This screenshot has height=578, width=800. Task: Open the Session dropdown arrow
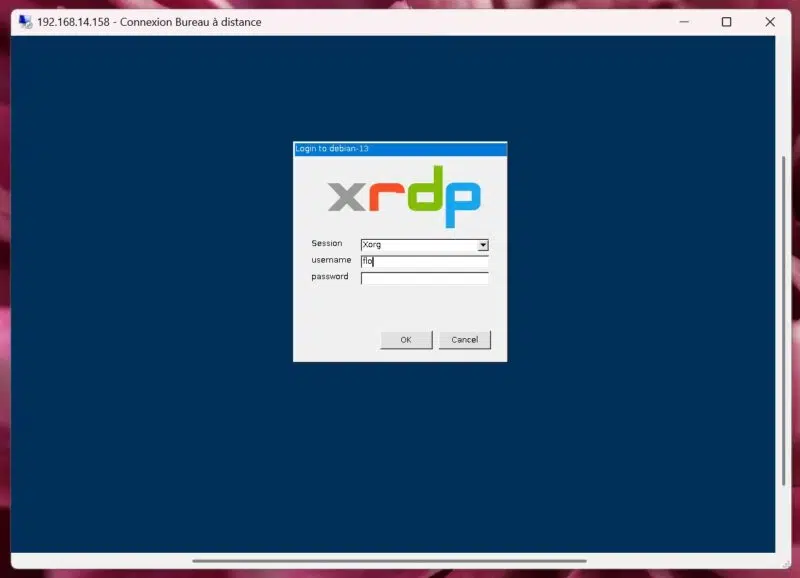pyautogui.click(x=483, y=245)
